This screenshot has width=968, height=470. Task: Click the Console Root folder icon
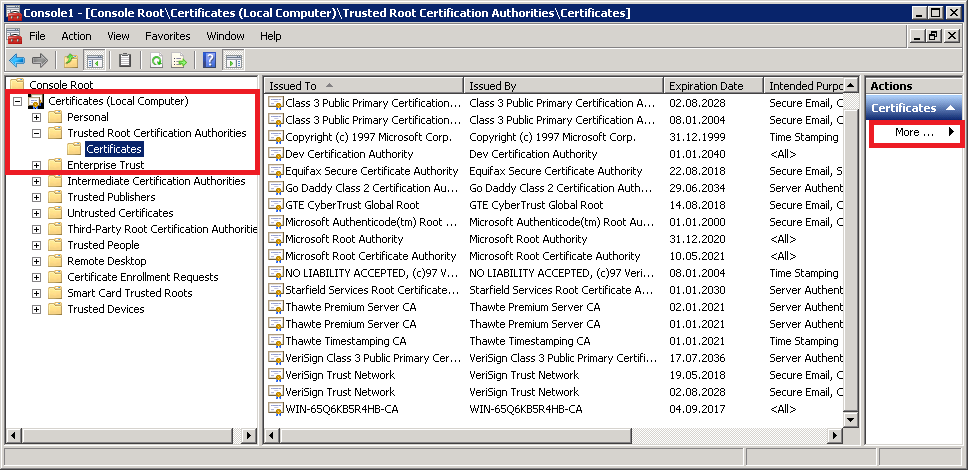coord(17,84)
